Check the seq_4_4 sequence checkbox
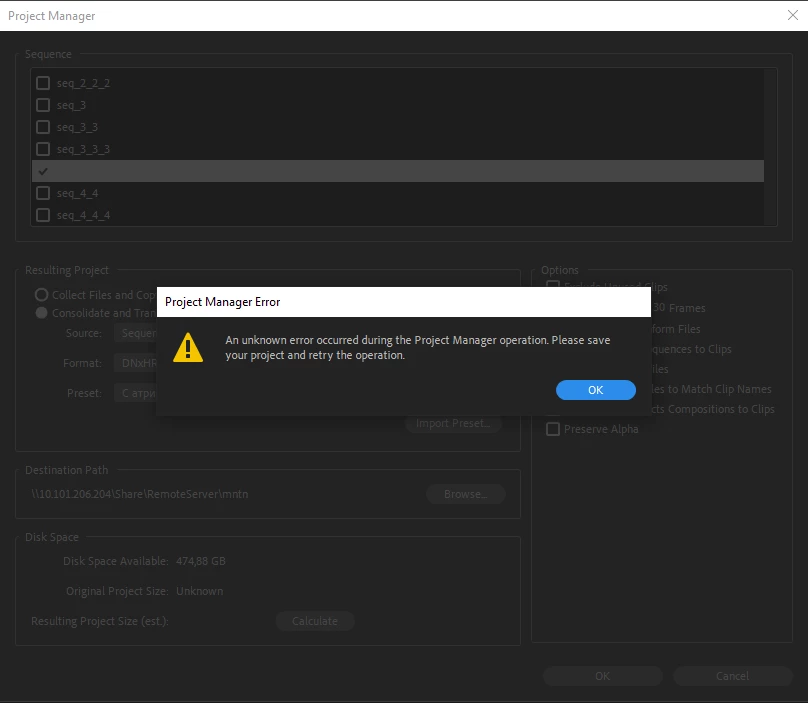The width and height of the screenshot is (808, 703). [x=43, y=193]
